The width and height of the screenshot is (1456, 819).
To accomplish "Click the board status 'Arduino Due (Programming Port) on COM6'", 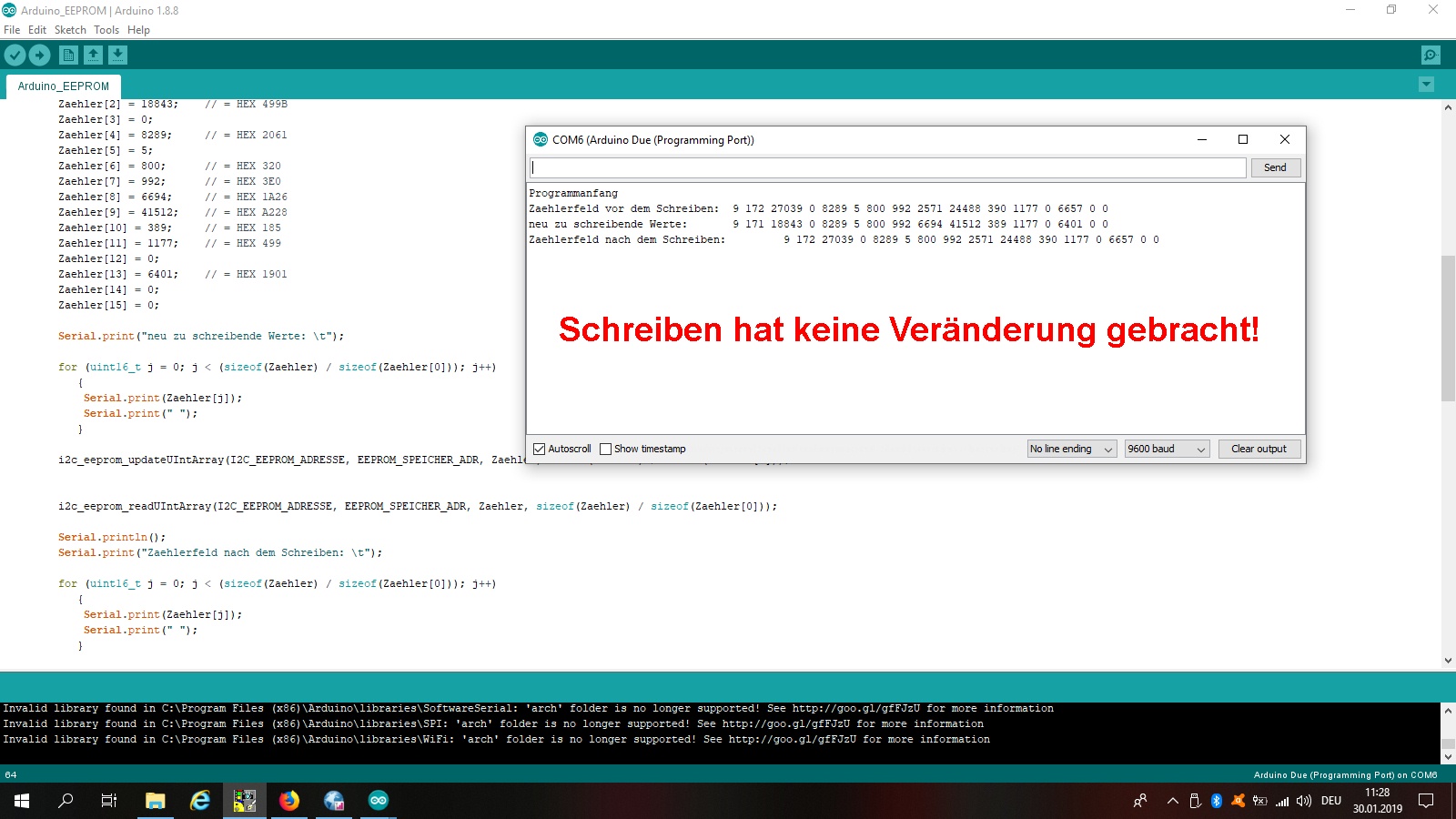I will 1345,775.
